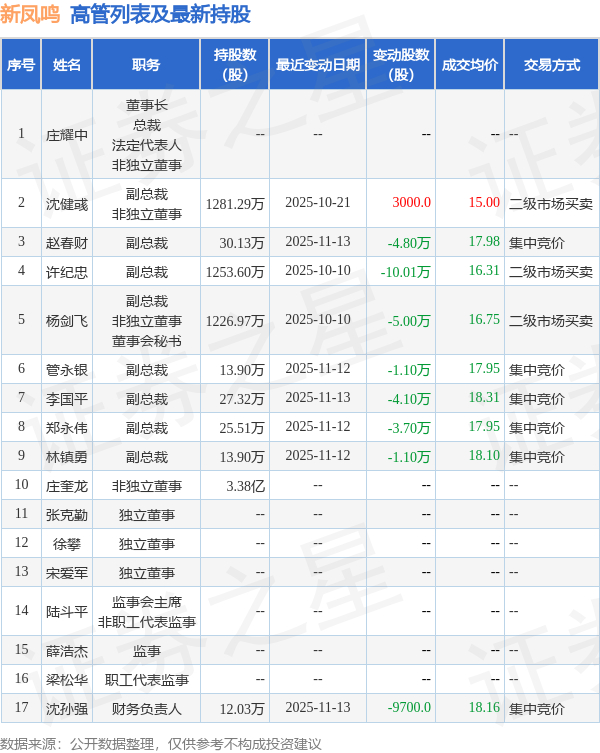
Task: Click the change value -4.10万
Action: [x=409, y=399]
